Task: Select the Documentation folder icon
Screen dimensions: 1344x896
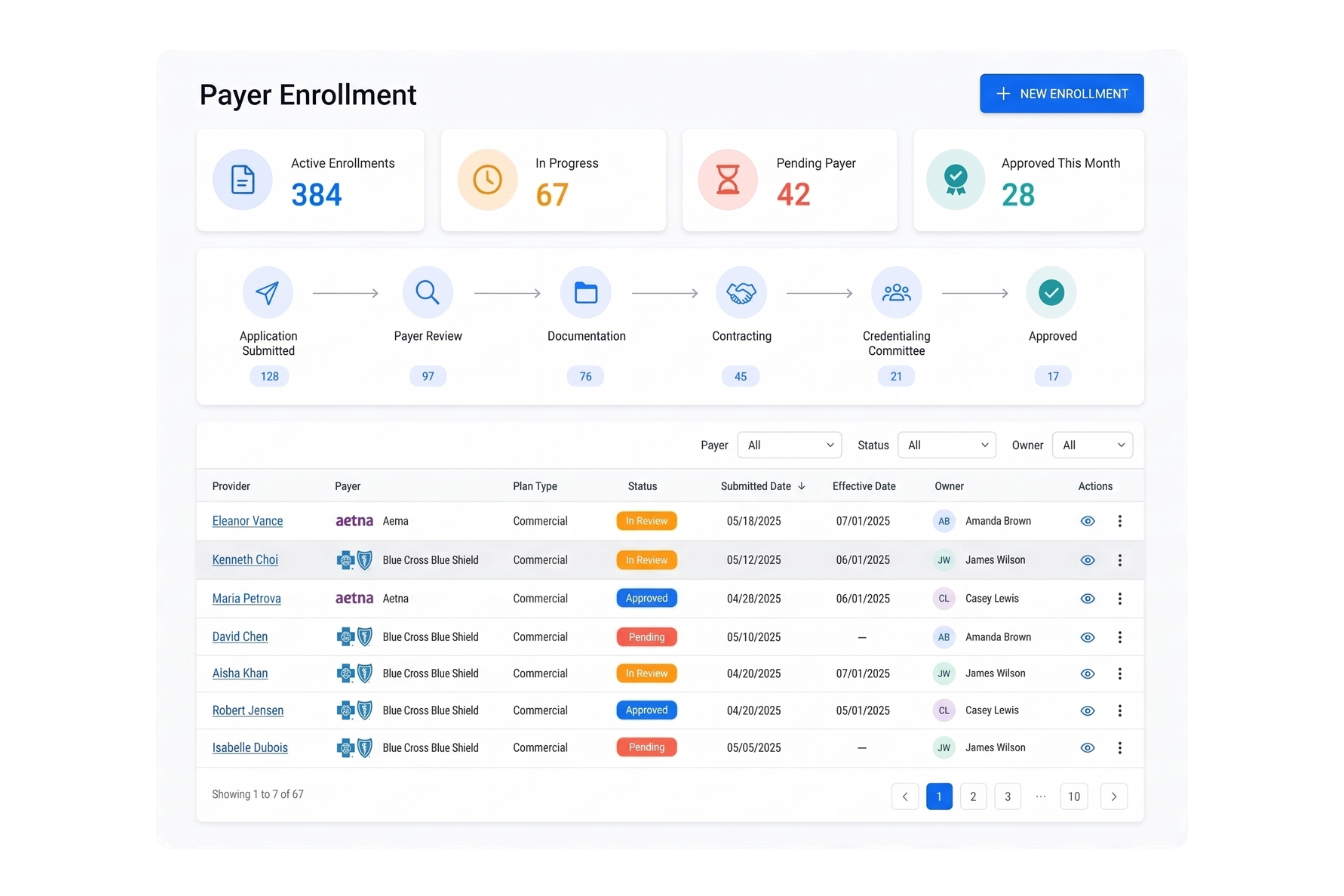Action: (586, 292)
